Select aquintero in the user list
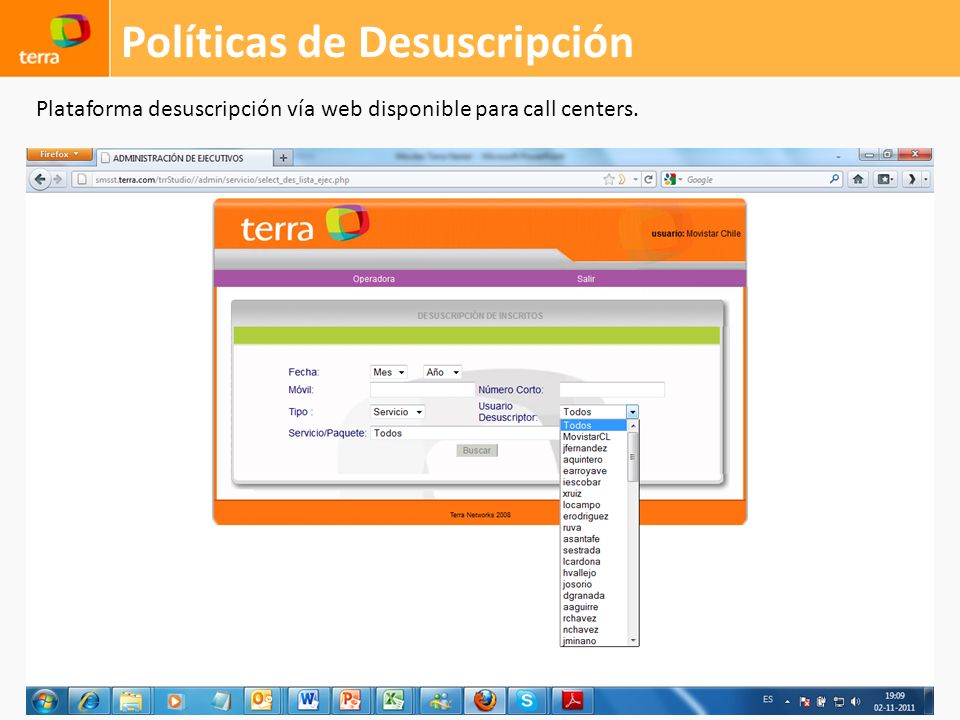 (594, 459)
